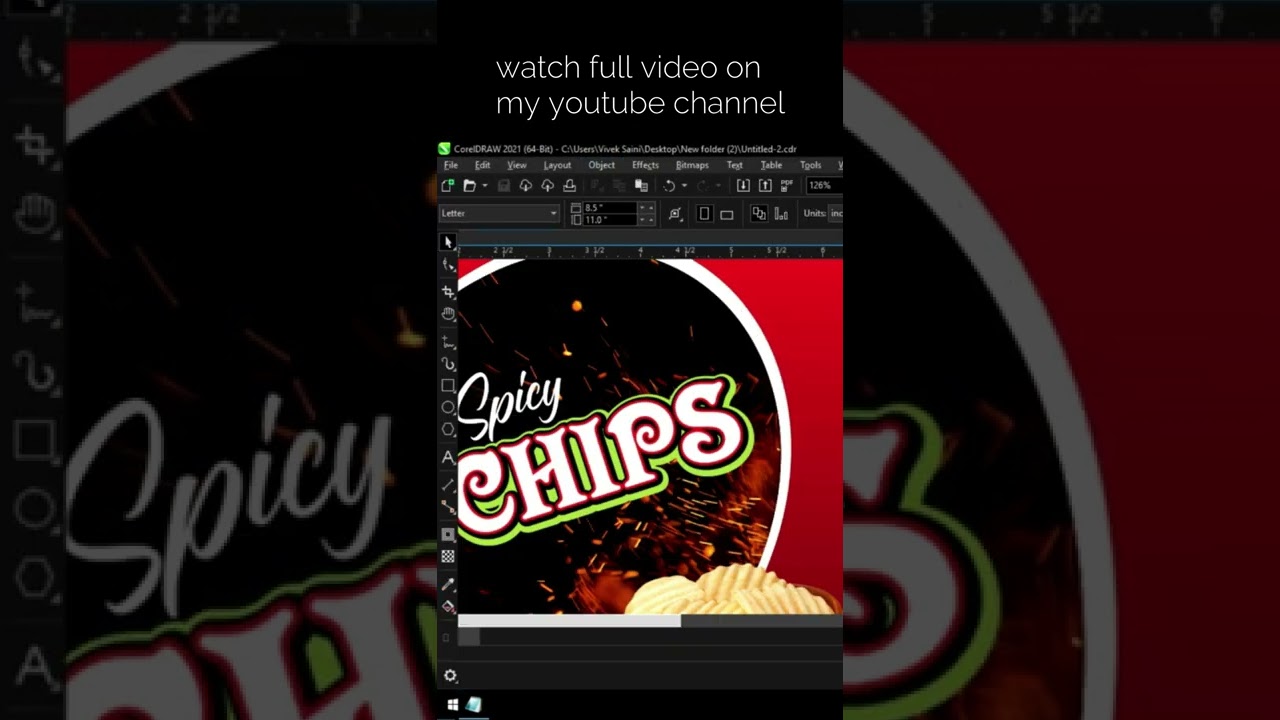Image resolution: width=1280 pixels, height=720 pixels.
Task: Select the Text tool
Action: point(448,457)
